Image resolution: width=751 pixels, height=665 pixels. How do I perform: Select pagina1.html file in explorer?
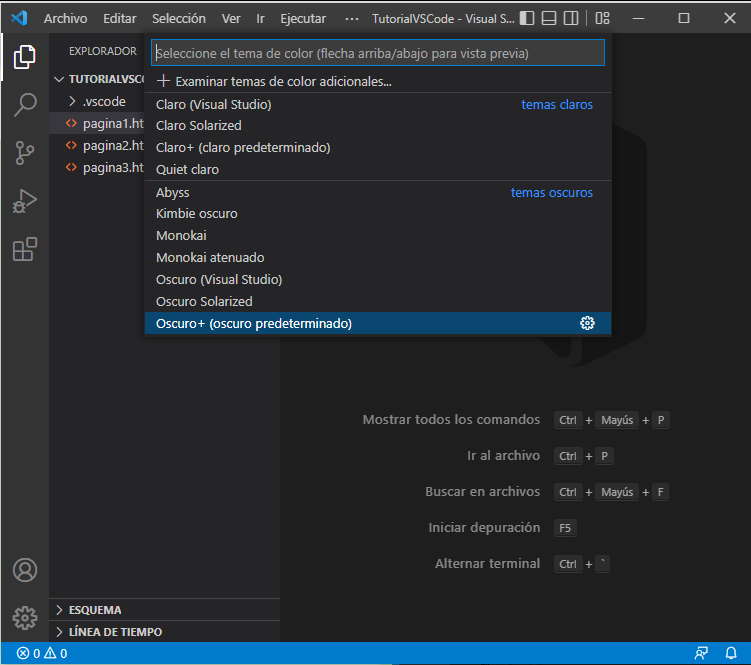tap(97, 124)
